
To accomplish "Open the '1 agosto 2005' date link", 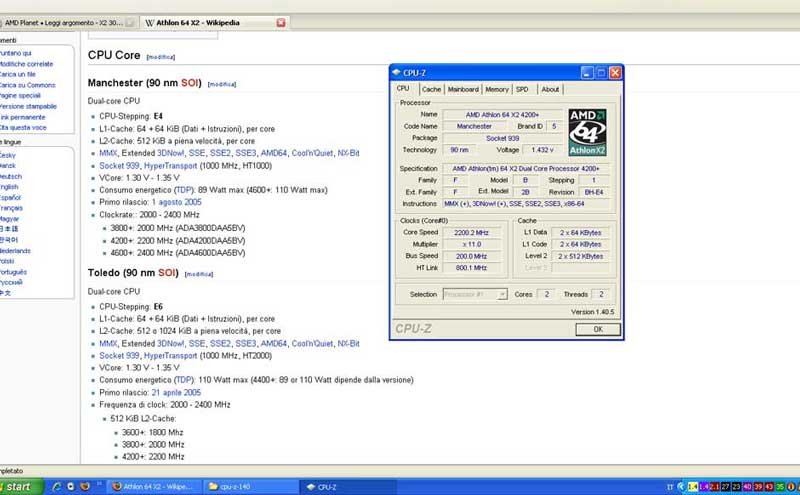I will coord(177,202).
